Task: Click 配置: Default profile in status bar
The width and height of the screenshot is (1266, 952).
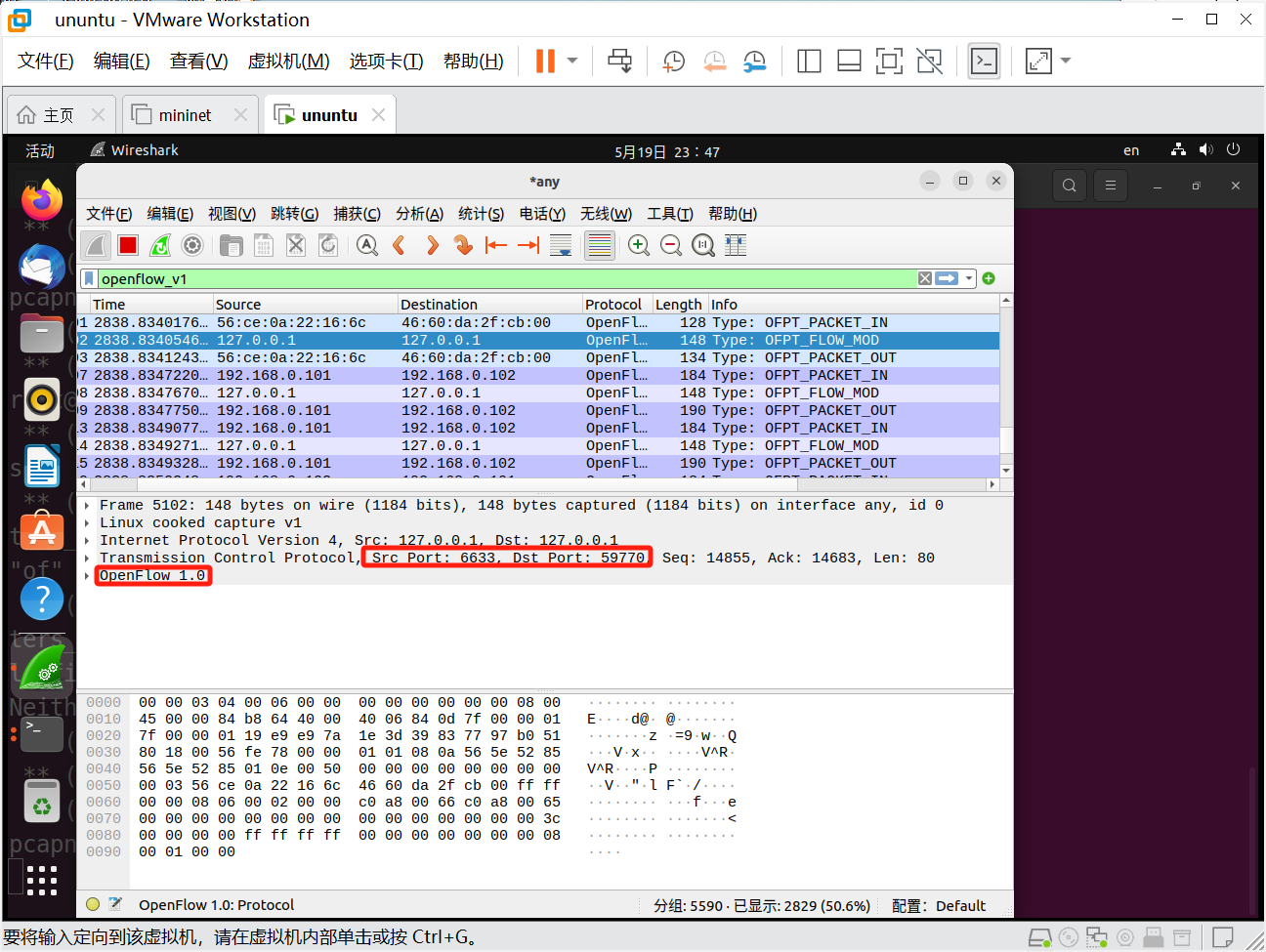Action: (939, 905)
